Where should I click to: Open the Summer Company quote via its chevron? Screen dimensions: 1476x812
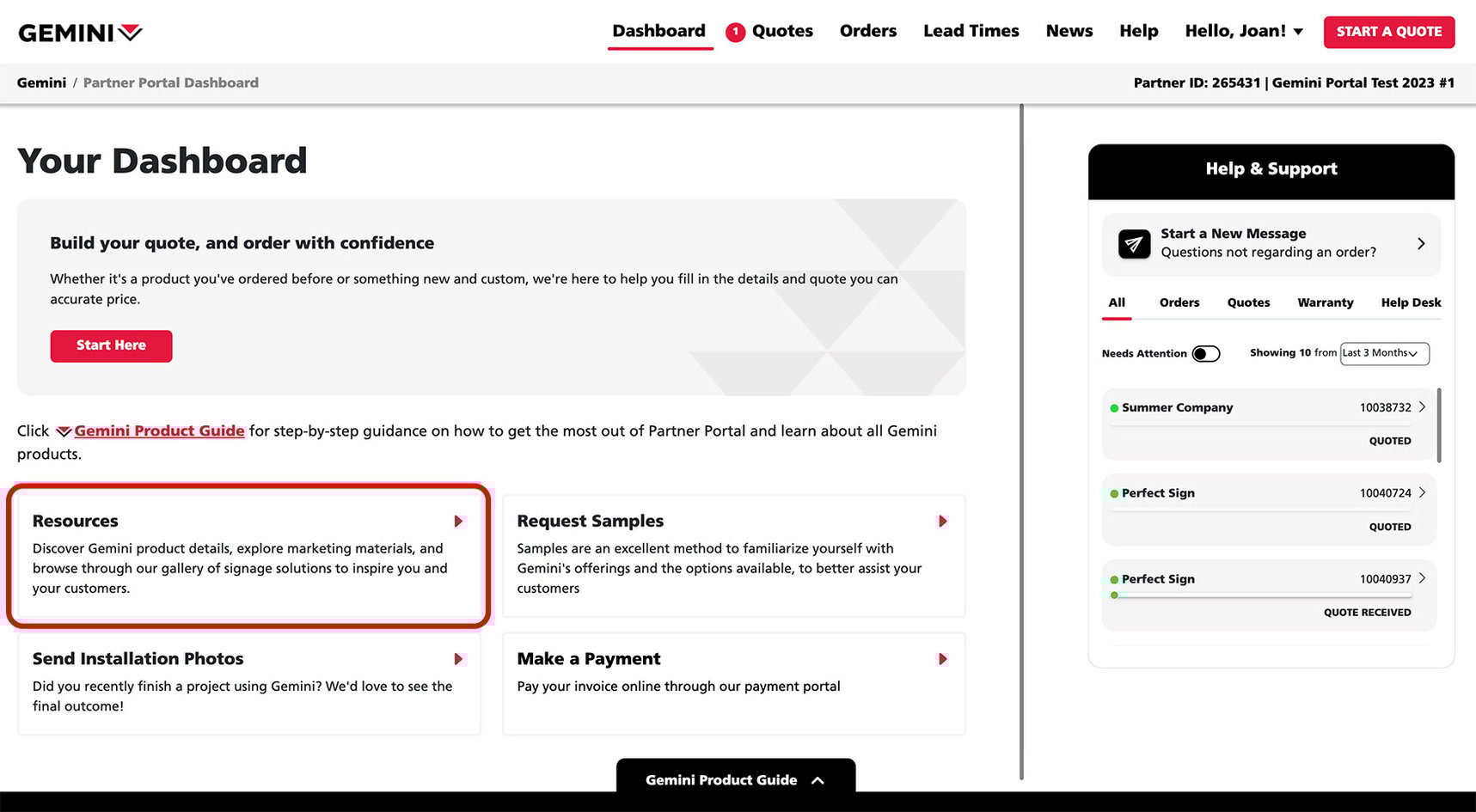click(x=1423, y=406)
